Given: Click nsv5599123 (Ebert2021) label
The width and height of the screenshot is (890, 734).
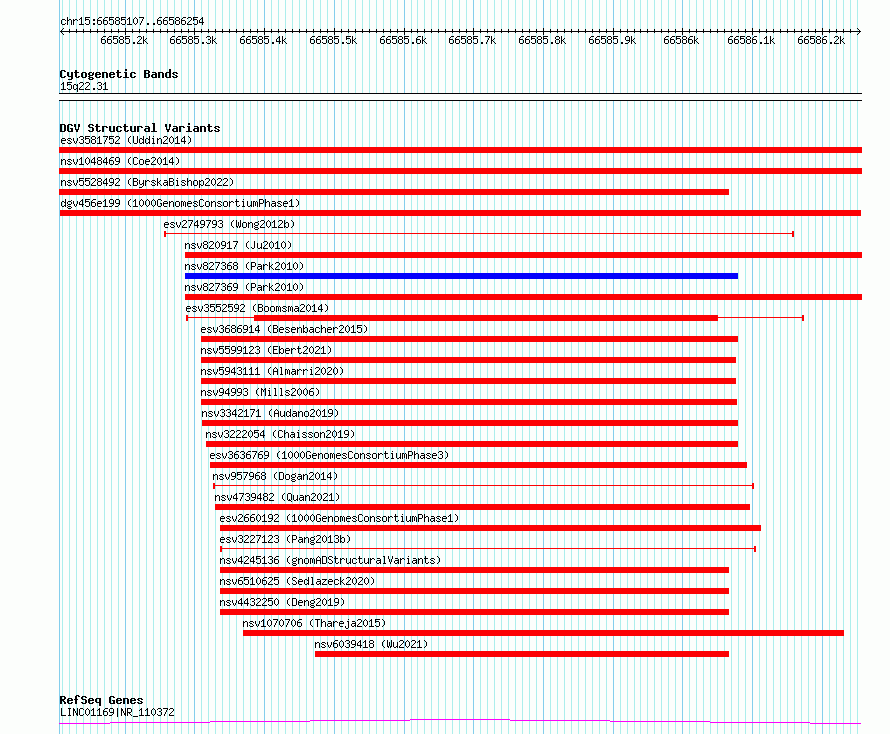Looking at the screenshot, I should click(x=266, y=350).
